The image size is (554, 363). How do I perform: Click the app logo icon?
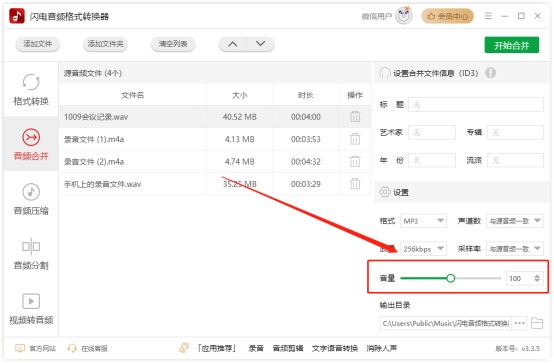[17, 16]
